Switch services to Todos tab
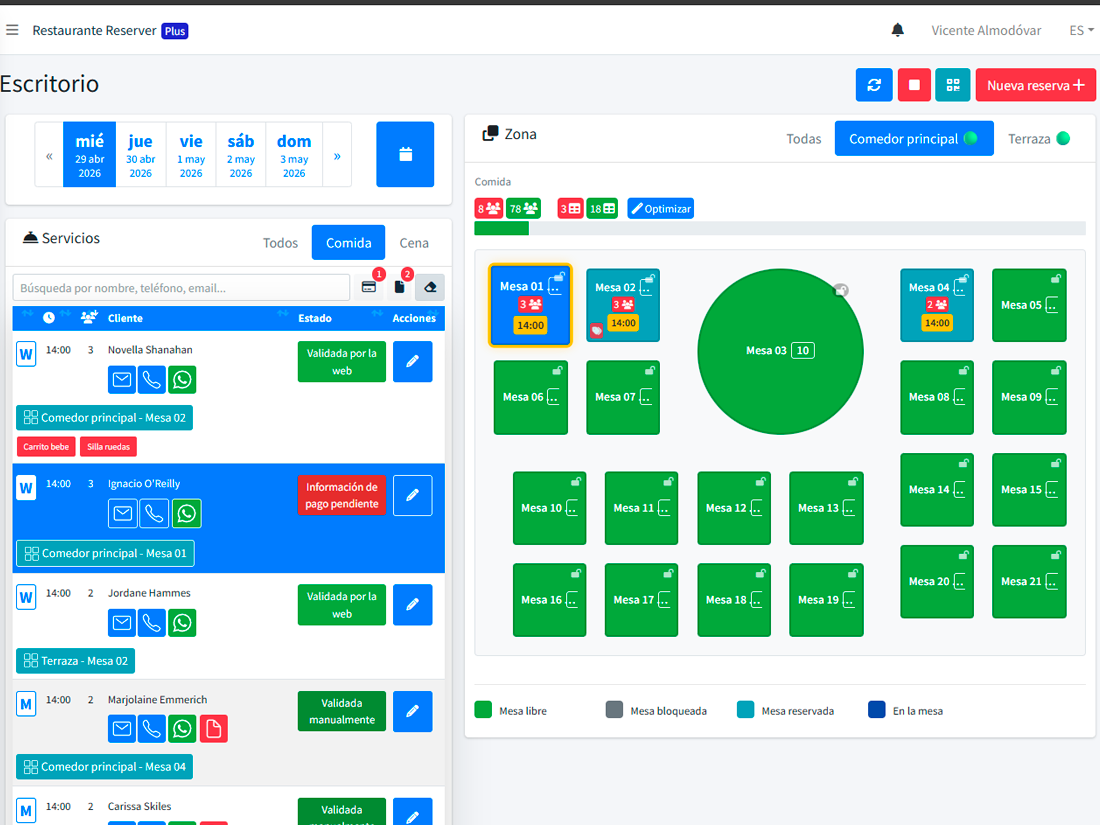Screen dimensions: 1100x825 coord(280,243)
